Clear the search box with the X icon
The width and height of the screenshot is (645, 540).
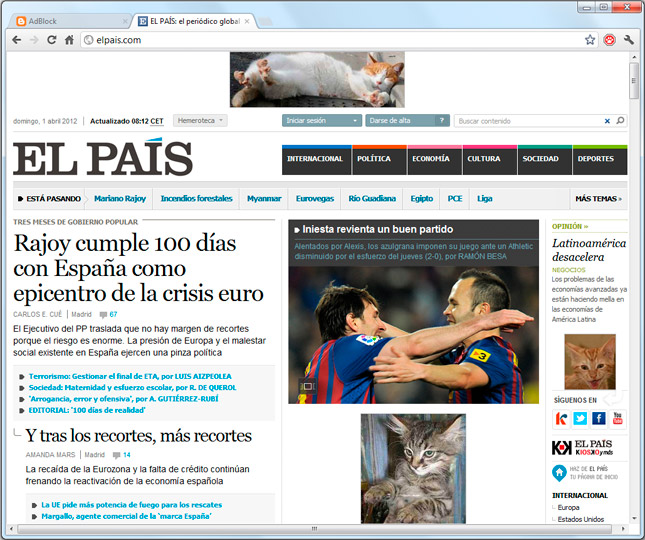[607, 121]
